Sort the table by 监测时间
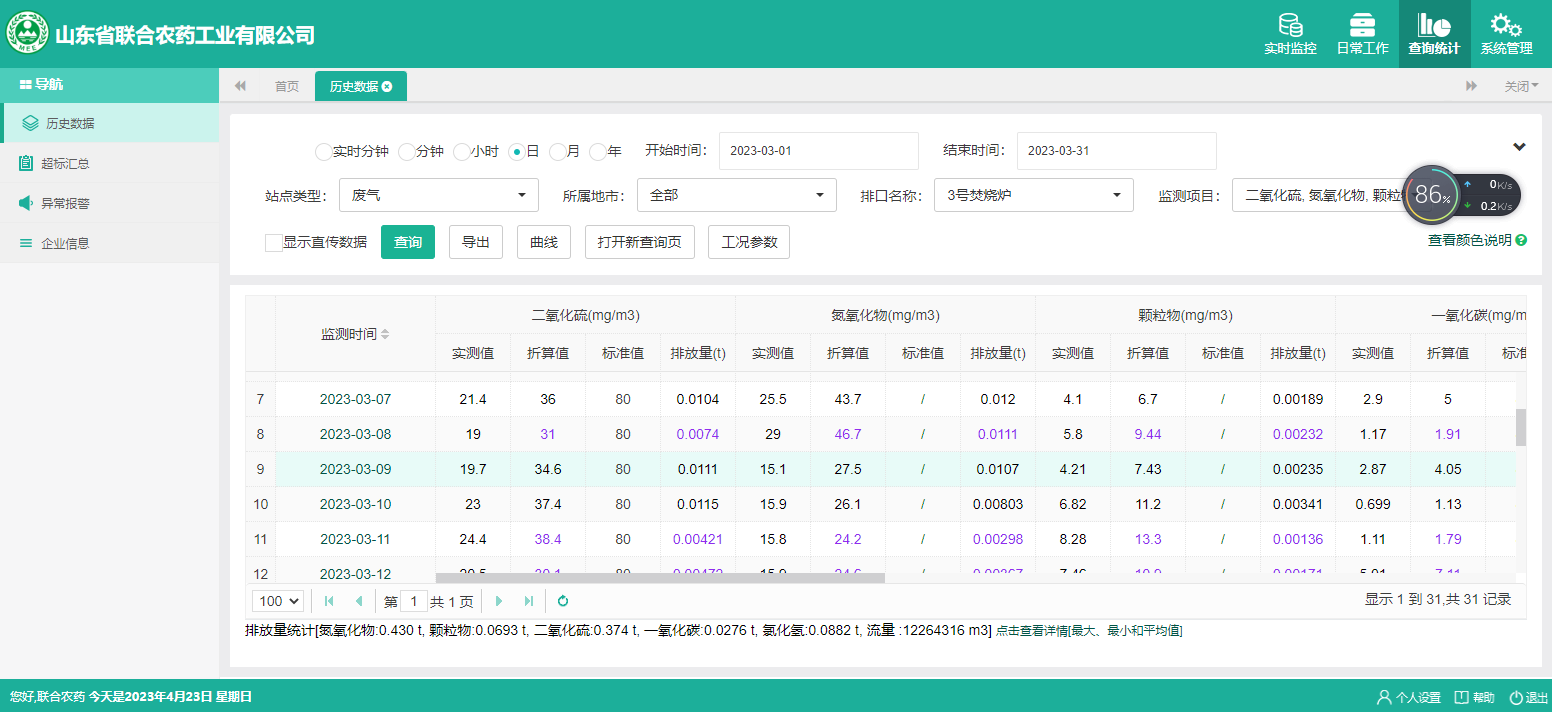The image size is (1552, 712). (355, 334)
